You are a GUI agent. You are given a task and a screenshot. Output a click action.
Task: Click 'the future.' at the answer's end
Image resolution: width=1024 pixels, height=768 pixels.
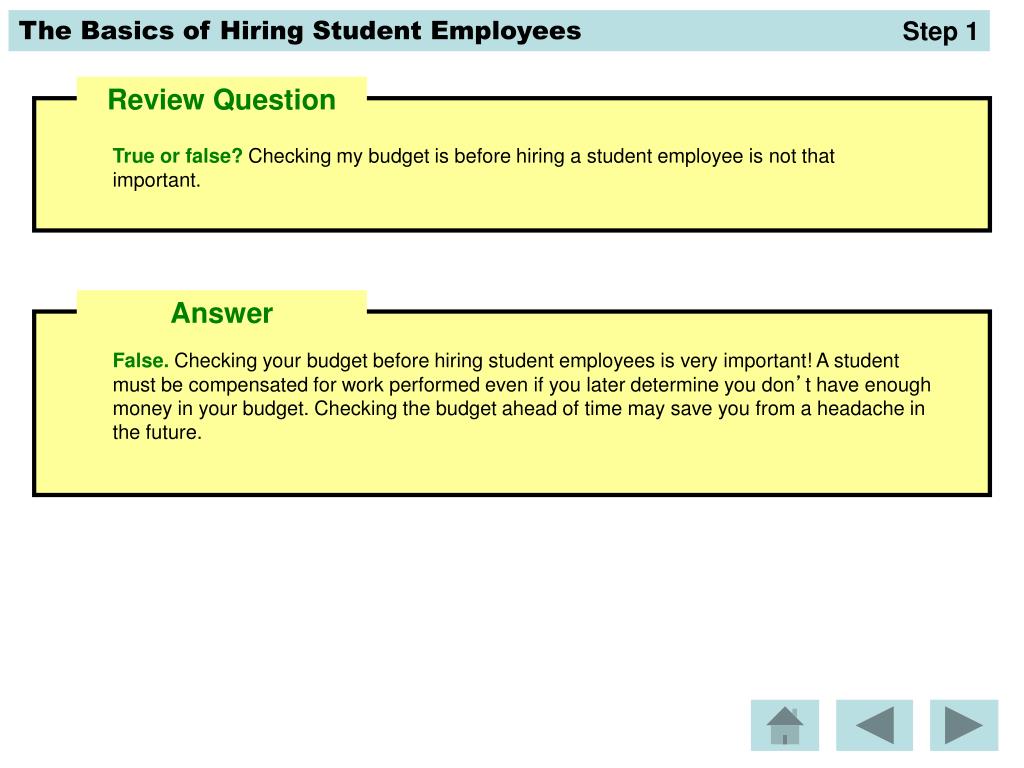click(x=157, y=432)
